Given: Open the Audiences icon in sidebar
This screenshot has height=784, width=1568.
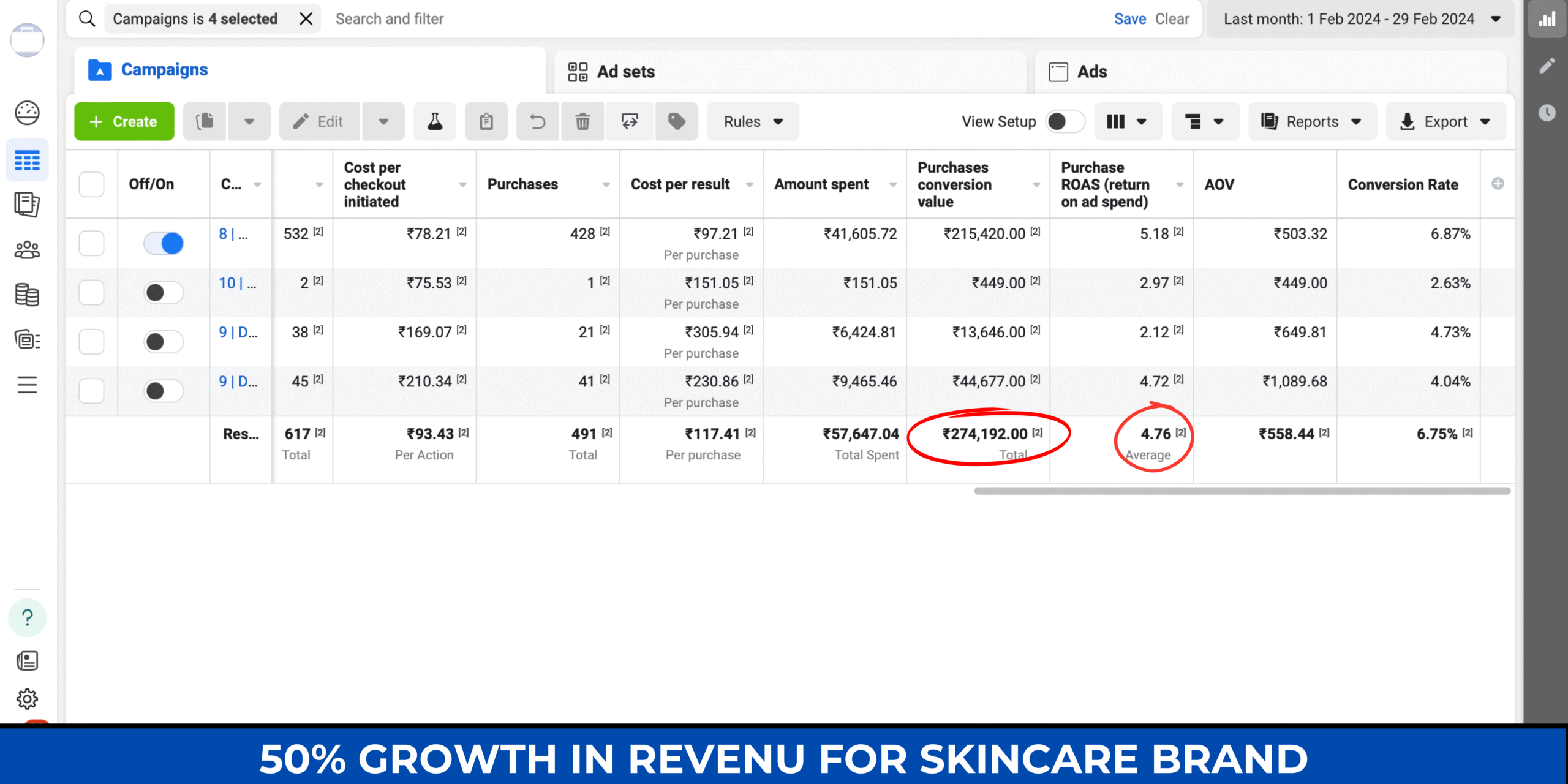Looking at the screenshot, I should tap(27, 250).
